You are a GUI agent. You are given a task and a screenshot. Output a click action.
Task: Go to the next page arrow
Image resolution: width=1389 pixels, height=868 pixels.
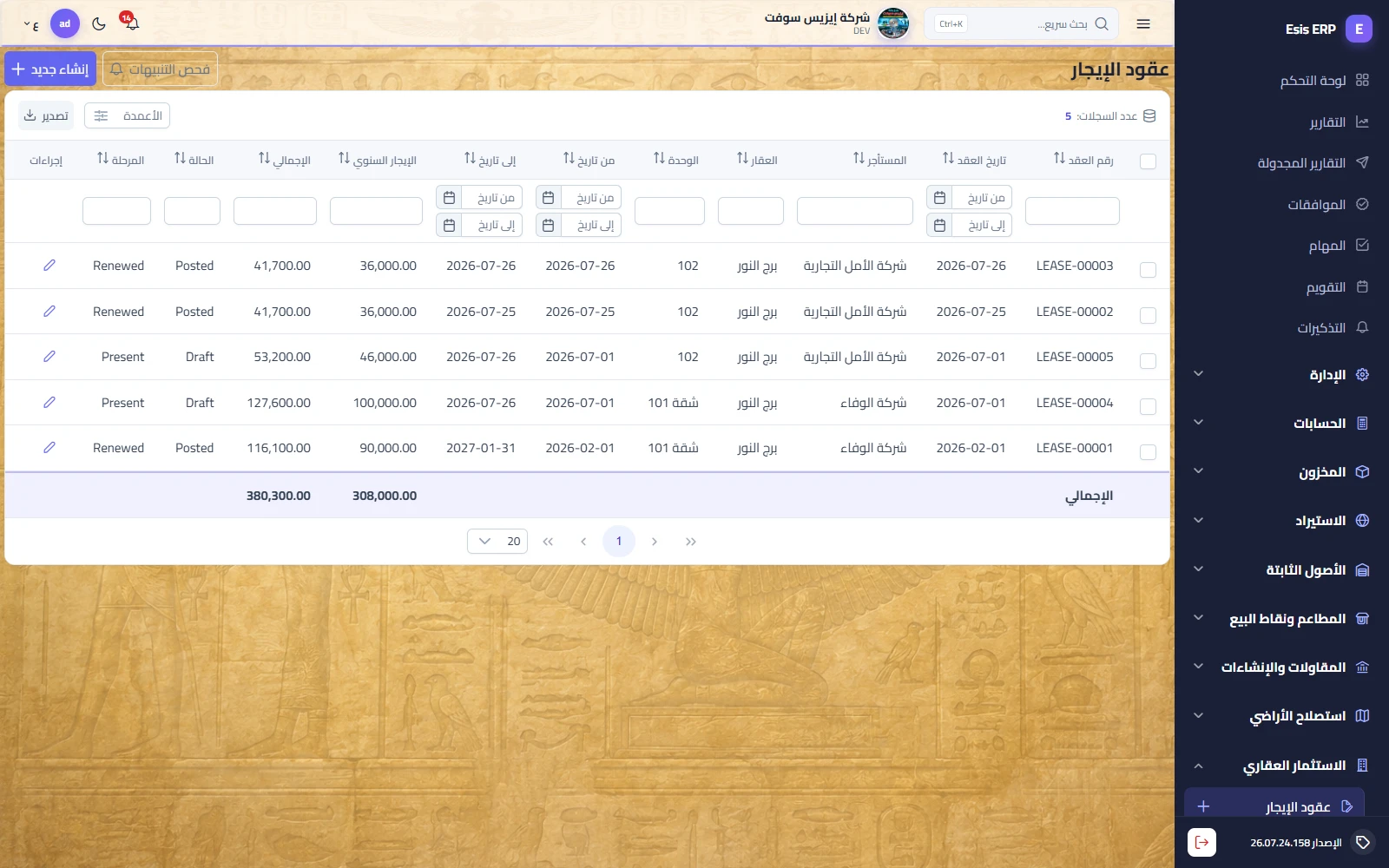tap(655, 542)
